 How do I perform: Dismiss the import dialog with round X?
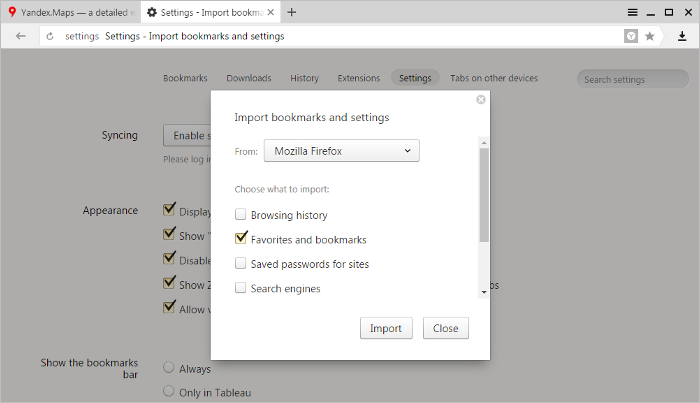[481, 100]
